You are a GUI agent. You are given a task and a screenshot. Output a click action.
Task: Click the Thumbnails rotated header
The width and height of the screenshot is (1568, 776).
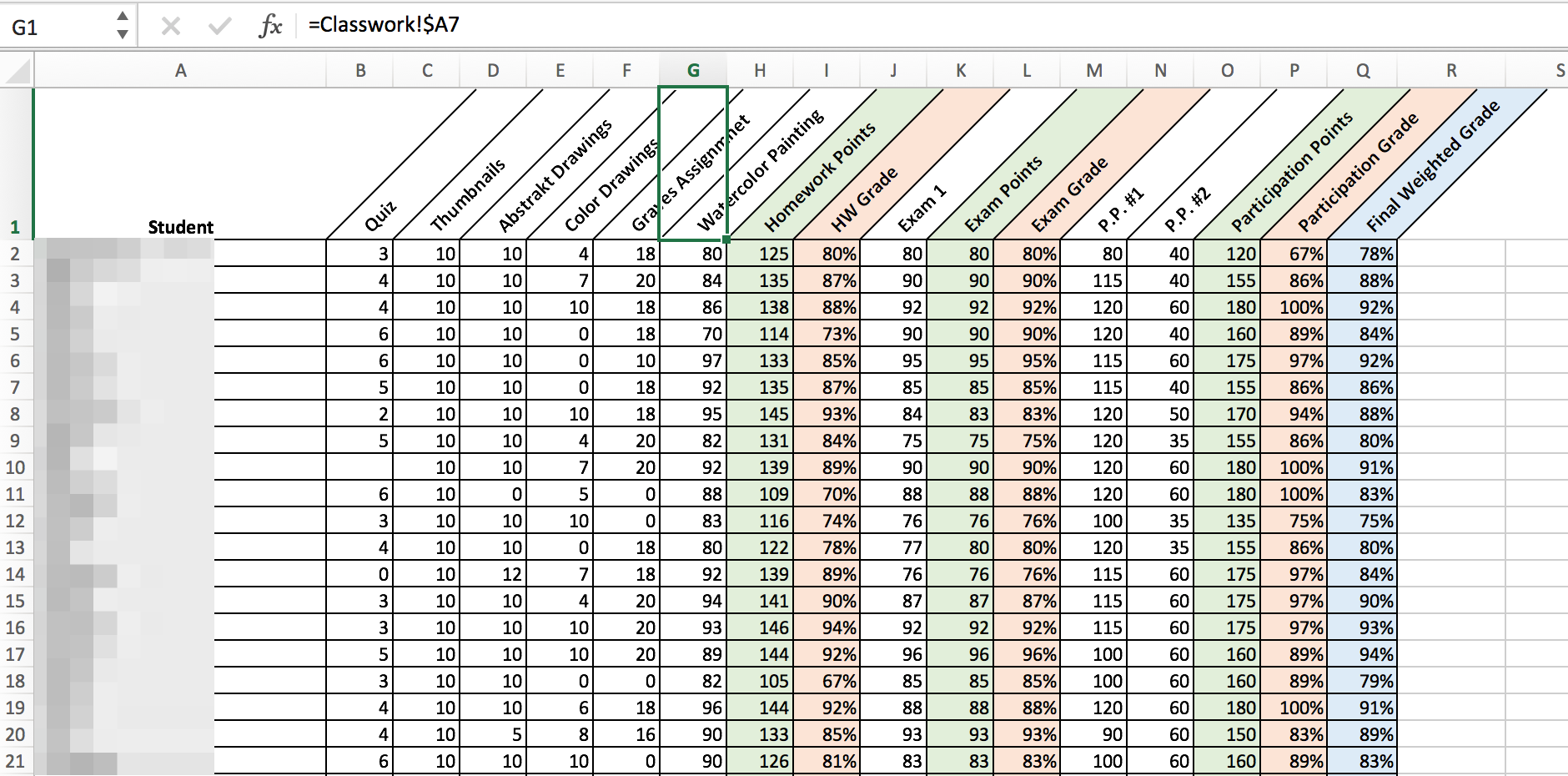tap(467, 195)
